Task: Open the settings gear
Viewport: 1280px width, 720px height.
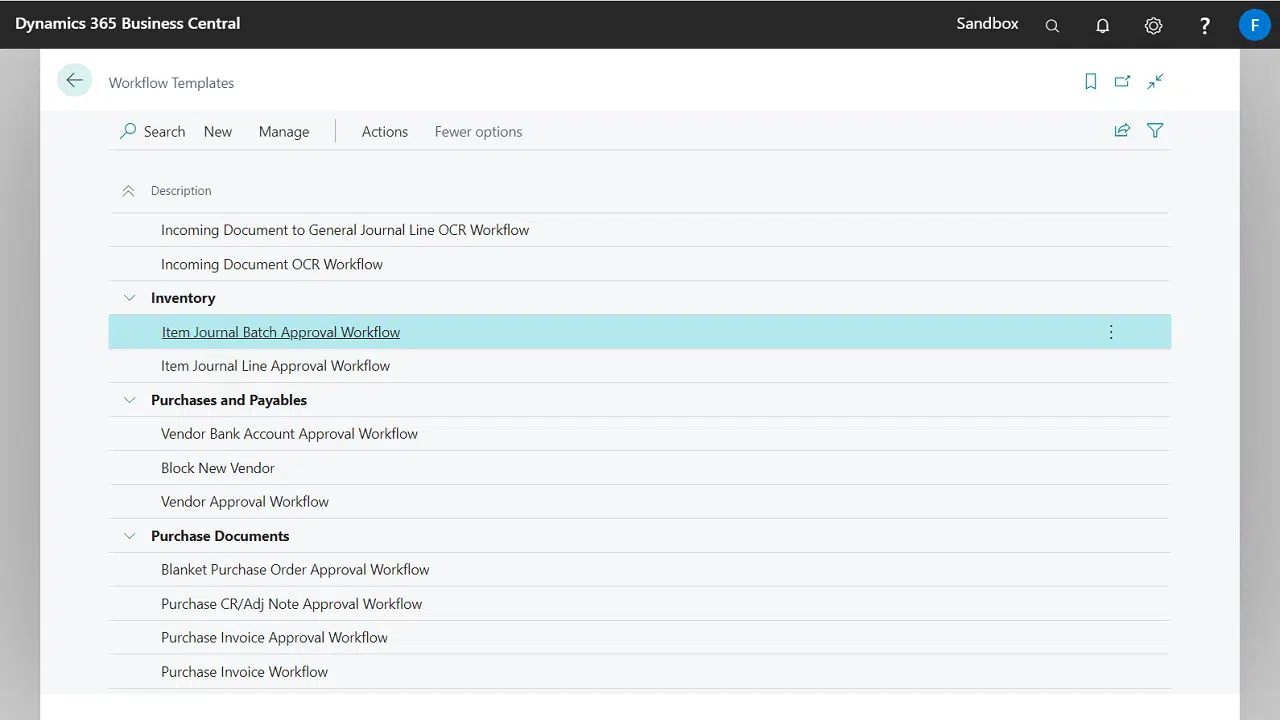Action: (1153, 25)
